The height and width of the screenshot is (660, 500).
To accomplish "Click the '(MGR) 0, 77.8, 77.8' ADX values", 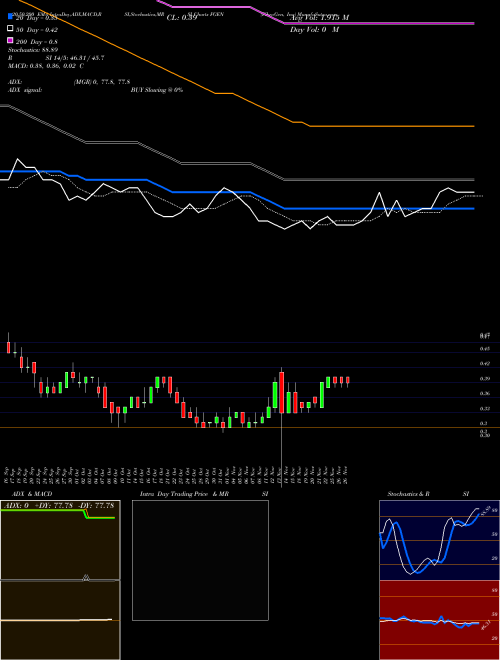I will tap(101, 82).
